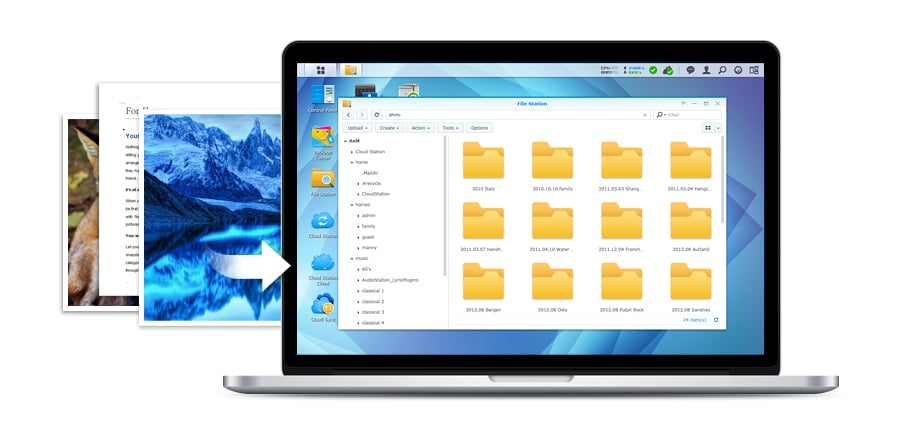Click the Options button
900x441 pixels.
(x=480, y=128)
